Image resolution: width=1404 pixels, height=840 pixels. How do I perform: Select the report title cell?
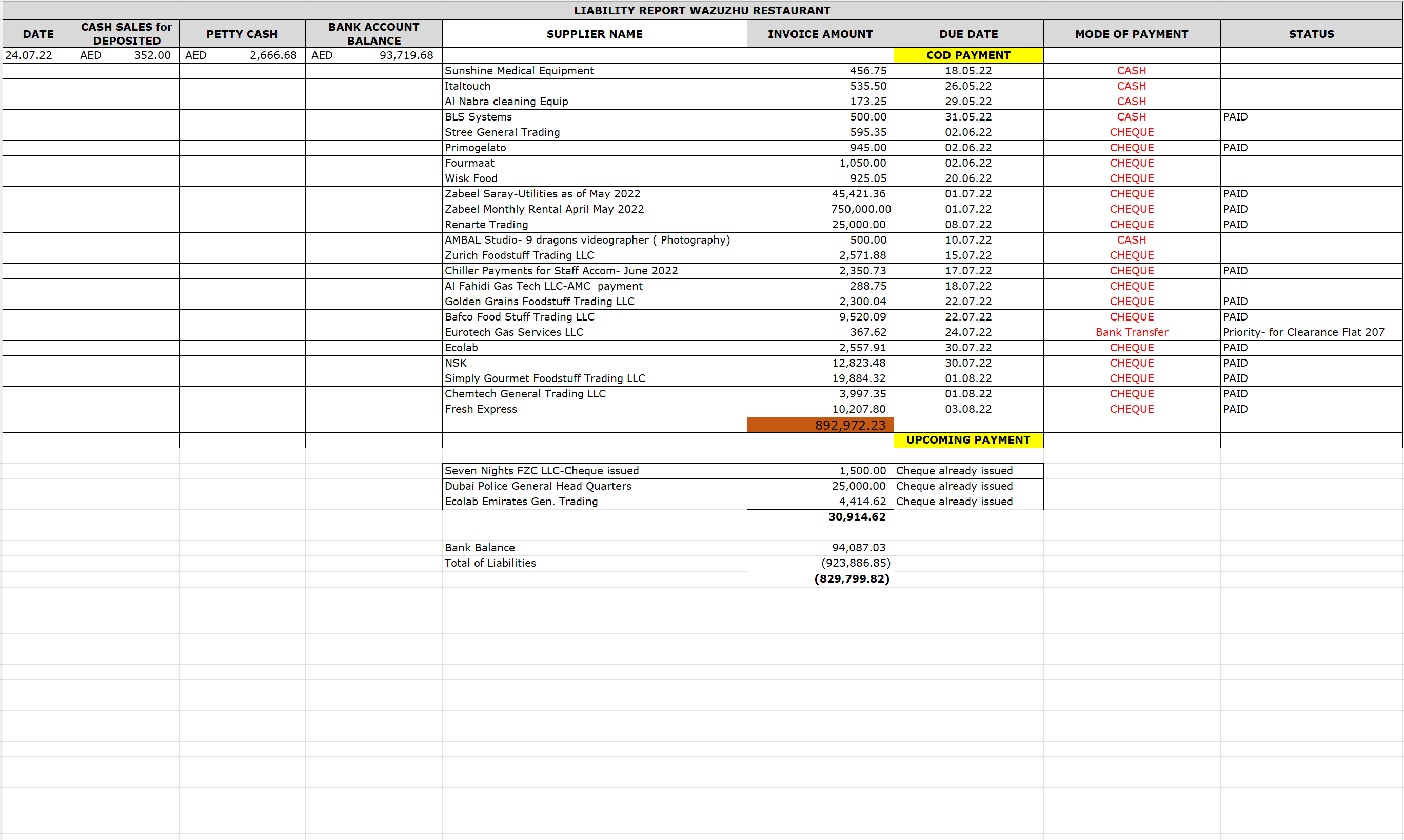702,10
